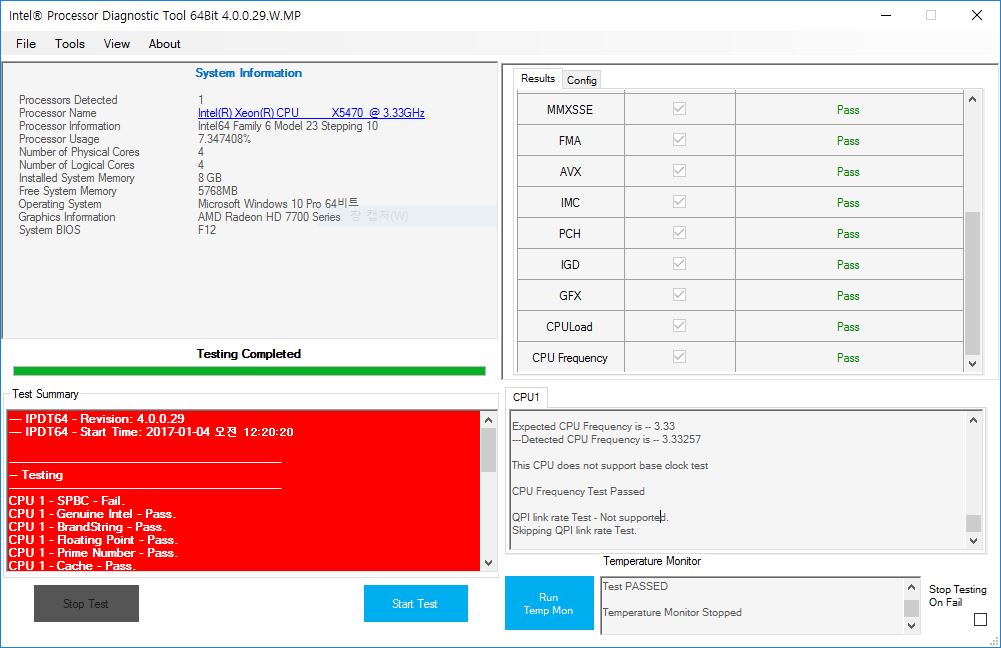Screen dimensions: 1001x648
Task: Click the 'CPU 1 - Floating Point - Pass' line
Action: 93,539
